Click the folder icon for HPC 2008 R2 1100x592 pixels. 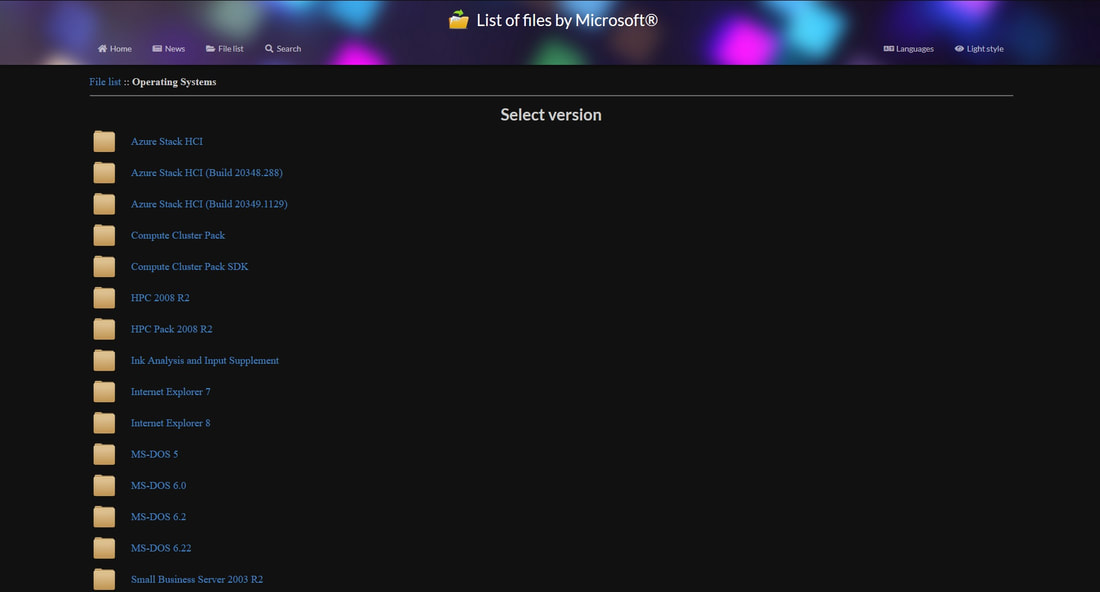[104, 298]
